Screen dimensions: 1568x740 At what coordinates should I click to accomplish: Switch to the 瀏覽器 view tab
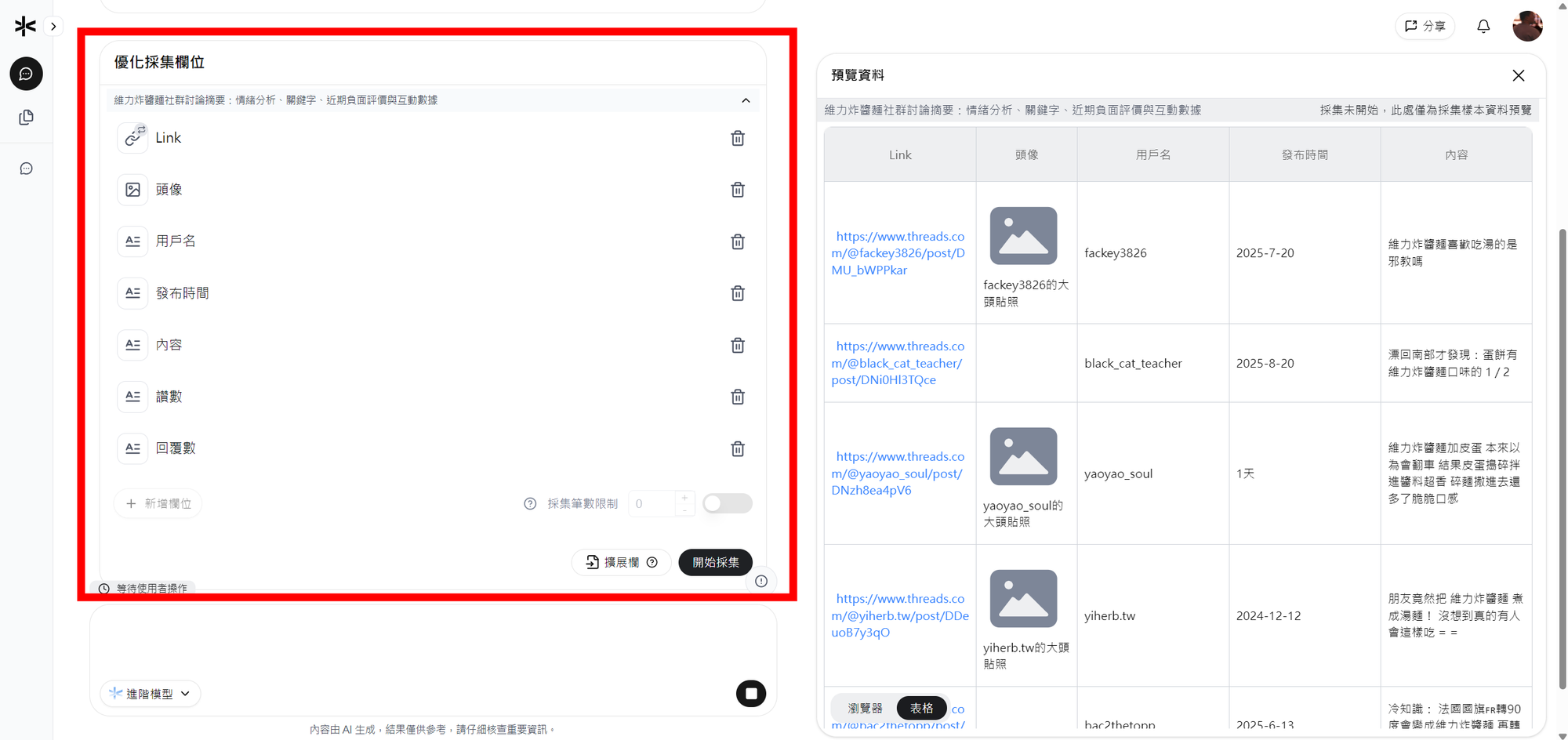[x=865, y=708]
